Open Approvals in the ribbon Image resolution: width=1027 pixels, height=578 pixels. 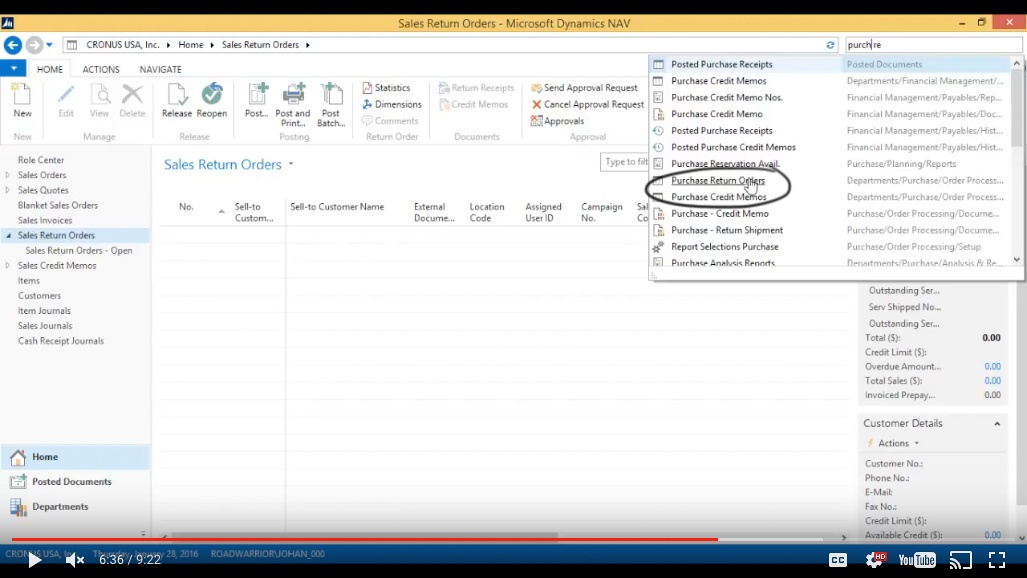(557, 121)
